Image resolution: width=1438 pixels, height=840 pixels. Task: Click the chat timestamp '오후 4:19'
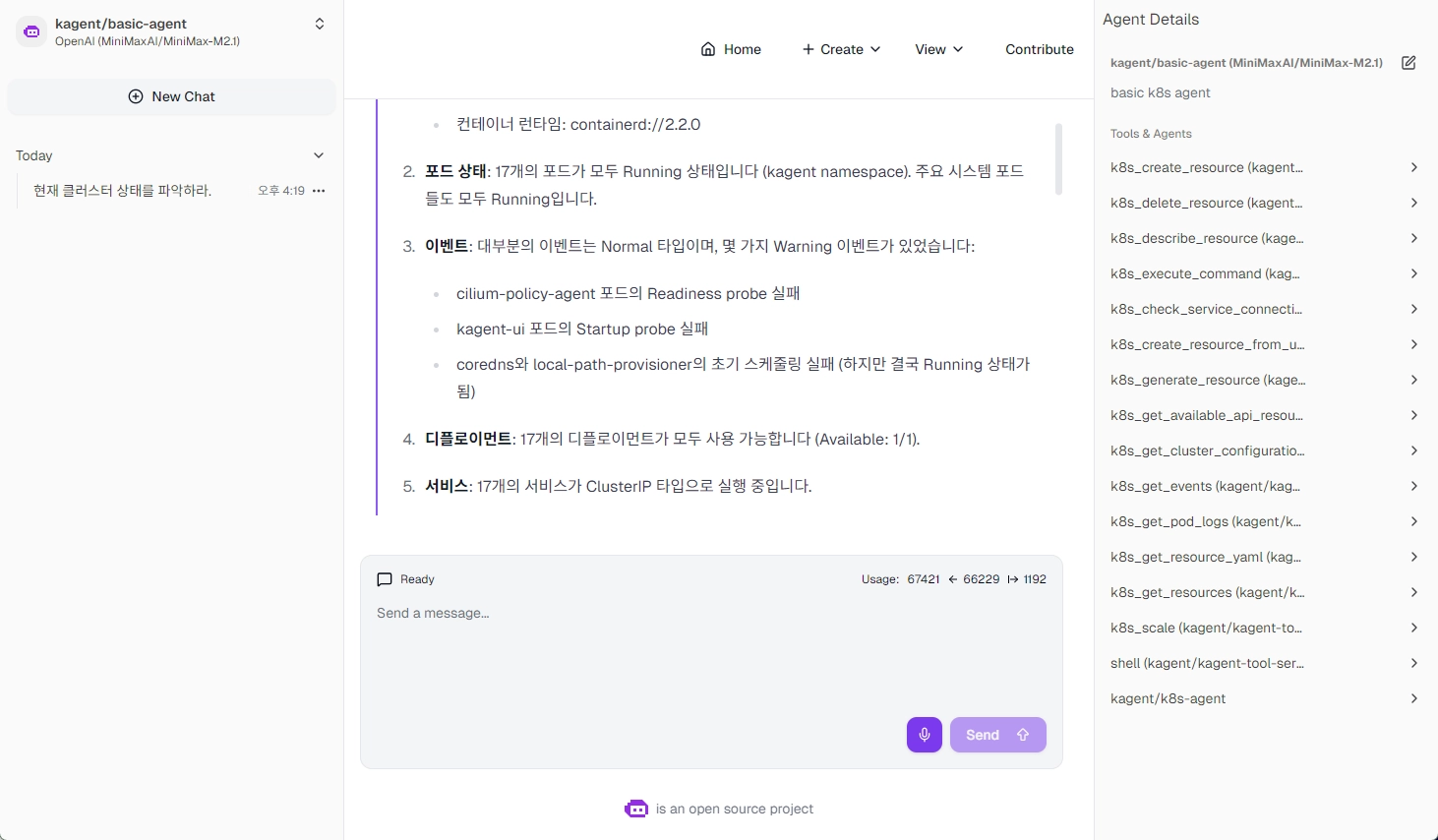click(281, 191)
